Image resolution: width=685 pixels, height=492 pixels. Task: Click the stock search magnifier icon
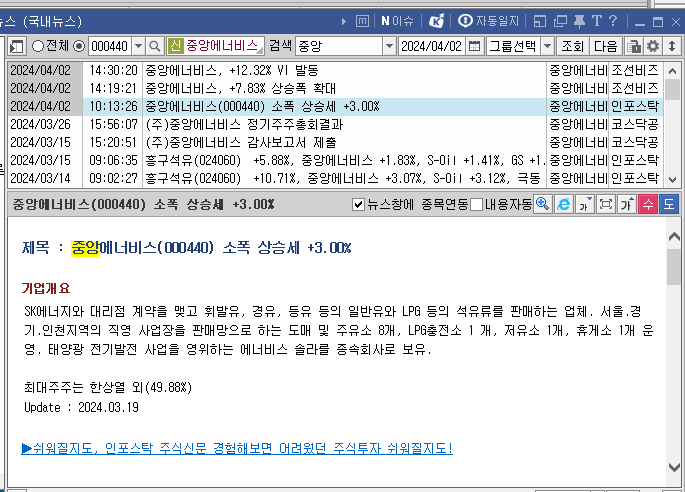click(154, 46)
